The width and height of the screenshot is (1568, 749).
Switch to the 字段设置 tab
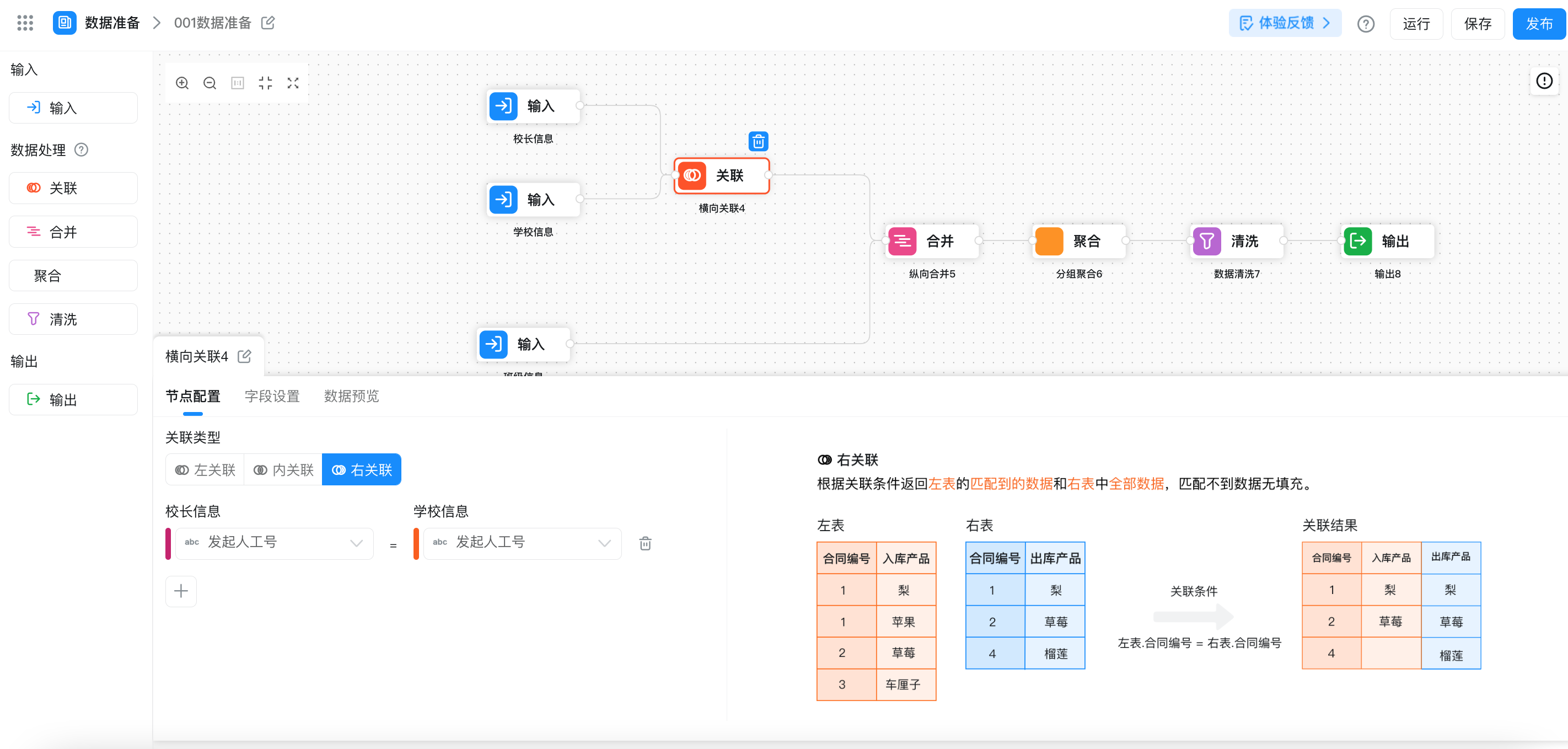[272, 397]
